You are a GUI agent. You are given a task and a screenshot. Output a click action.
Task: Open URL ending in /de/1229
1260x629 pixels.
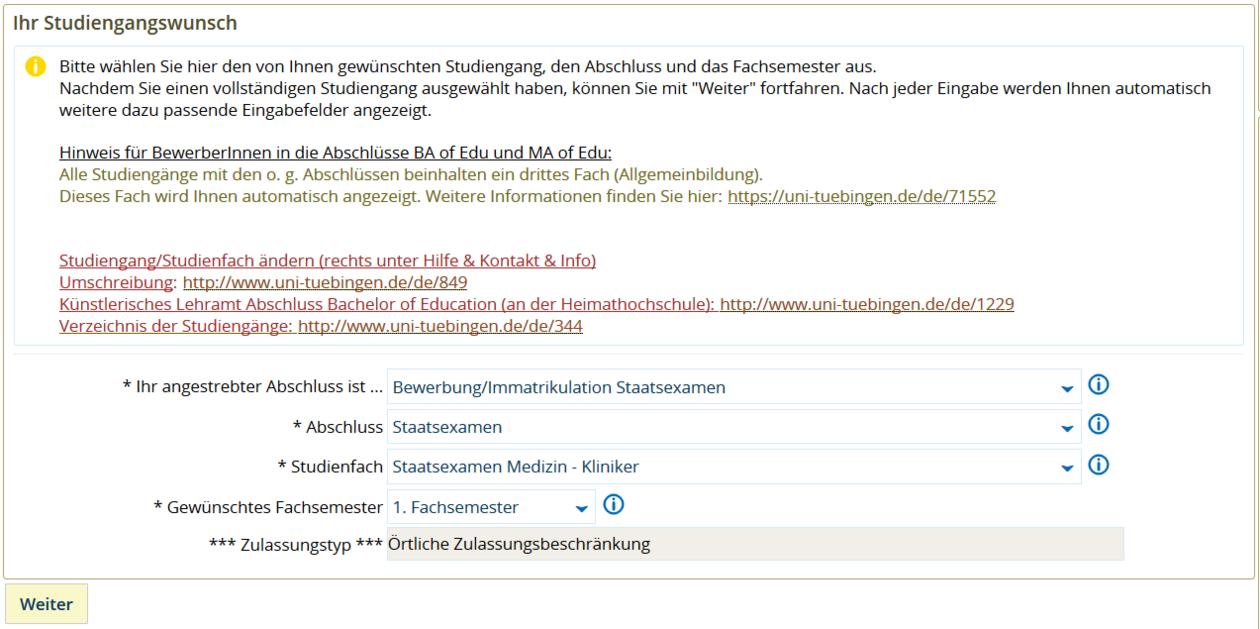tap(866, 304)
